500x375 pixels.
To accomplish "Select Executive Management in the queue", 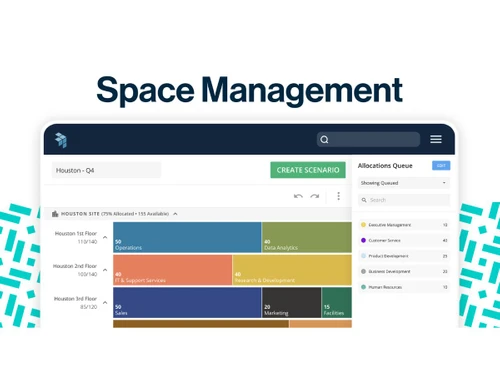I will pos(404,225).
